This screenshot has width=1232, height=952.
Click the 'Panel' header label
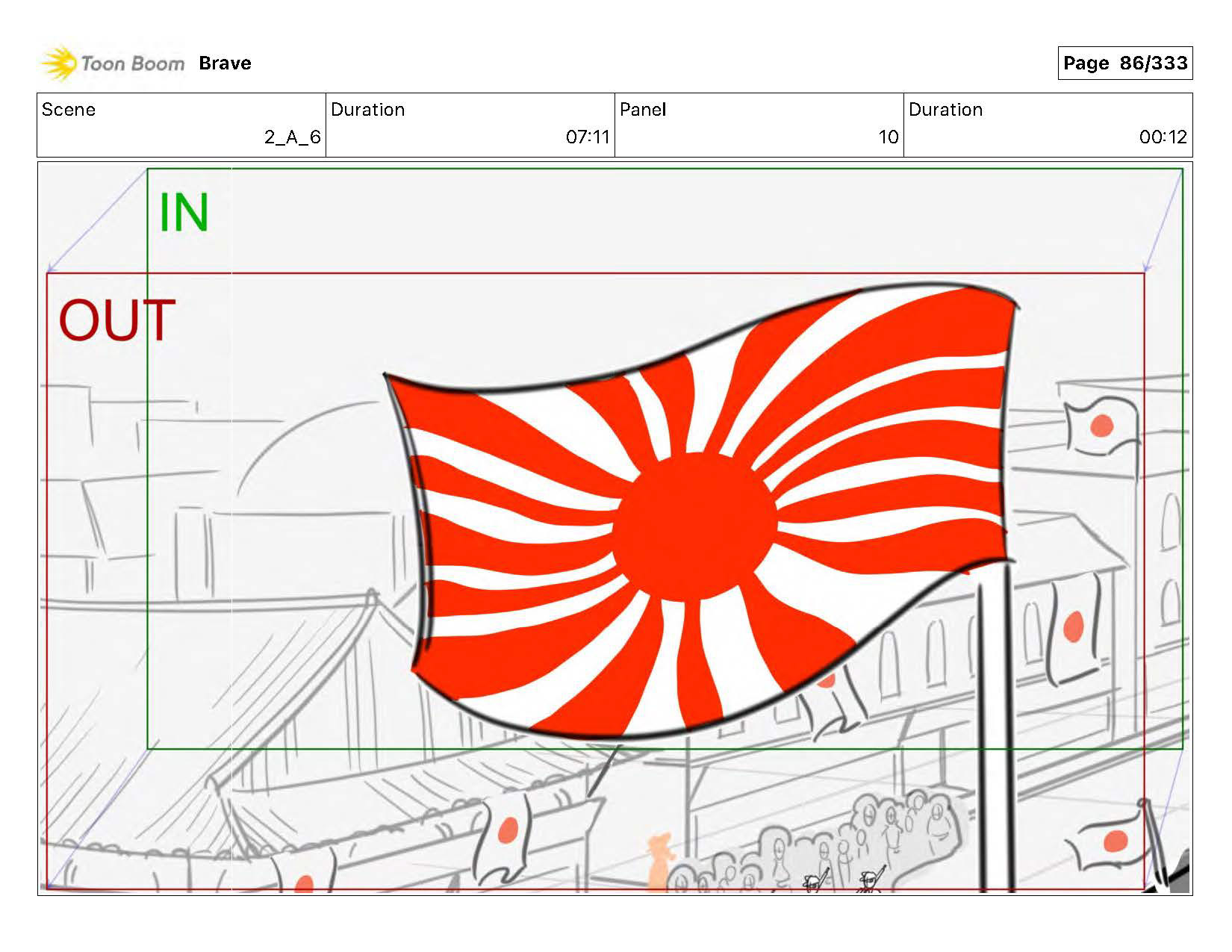tap(643, 110)
